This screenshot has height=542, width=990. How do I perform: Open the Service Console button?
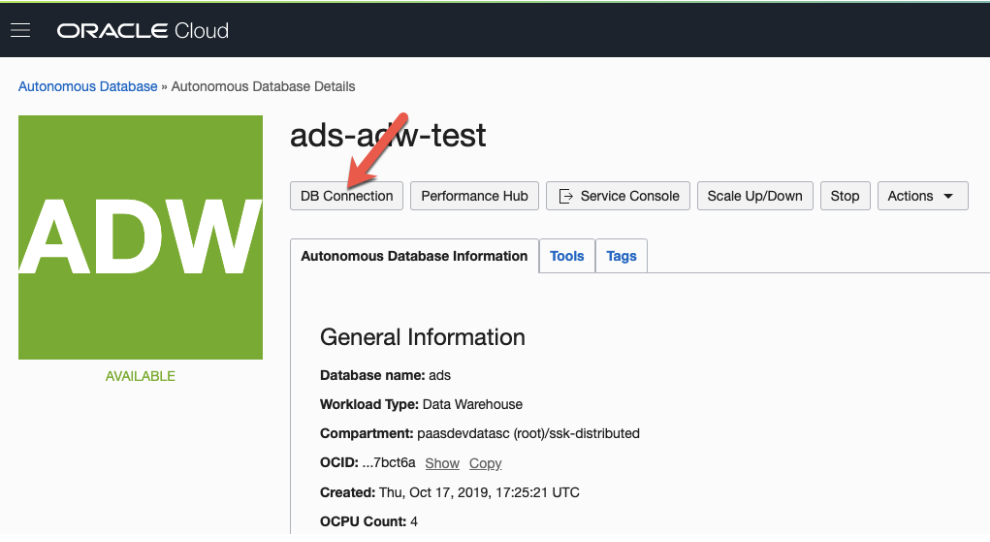pos(618,196)
